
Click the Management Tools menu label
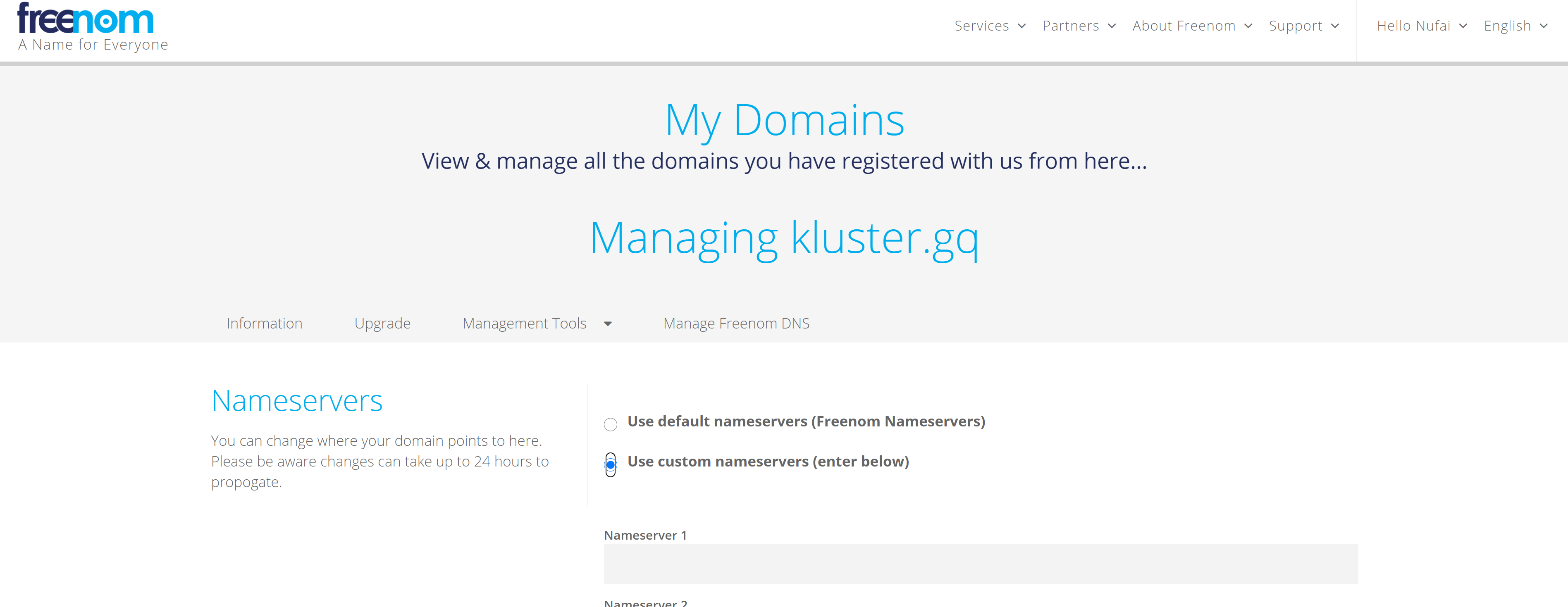524,324
